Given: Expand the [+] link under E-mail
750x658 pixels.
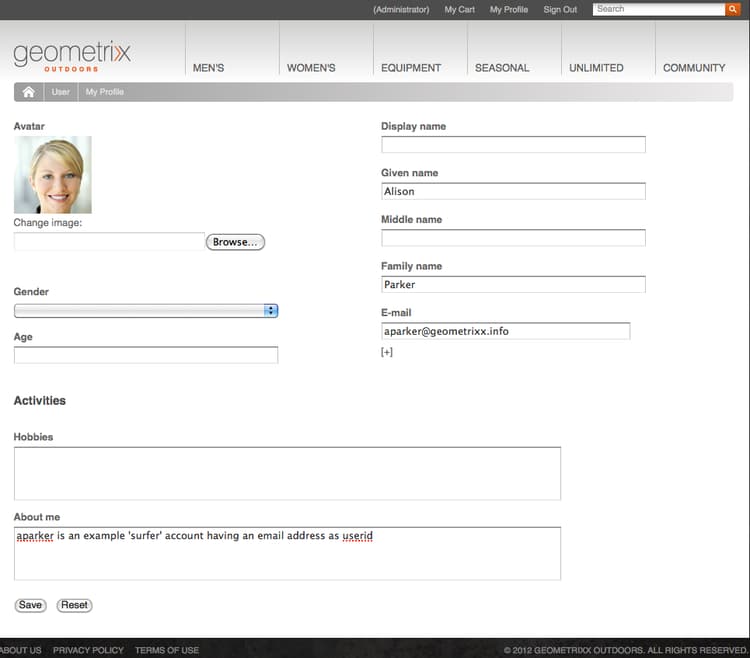Looking at the screenshot, I should 386,352.
